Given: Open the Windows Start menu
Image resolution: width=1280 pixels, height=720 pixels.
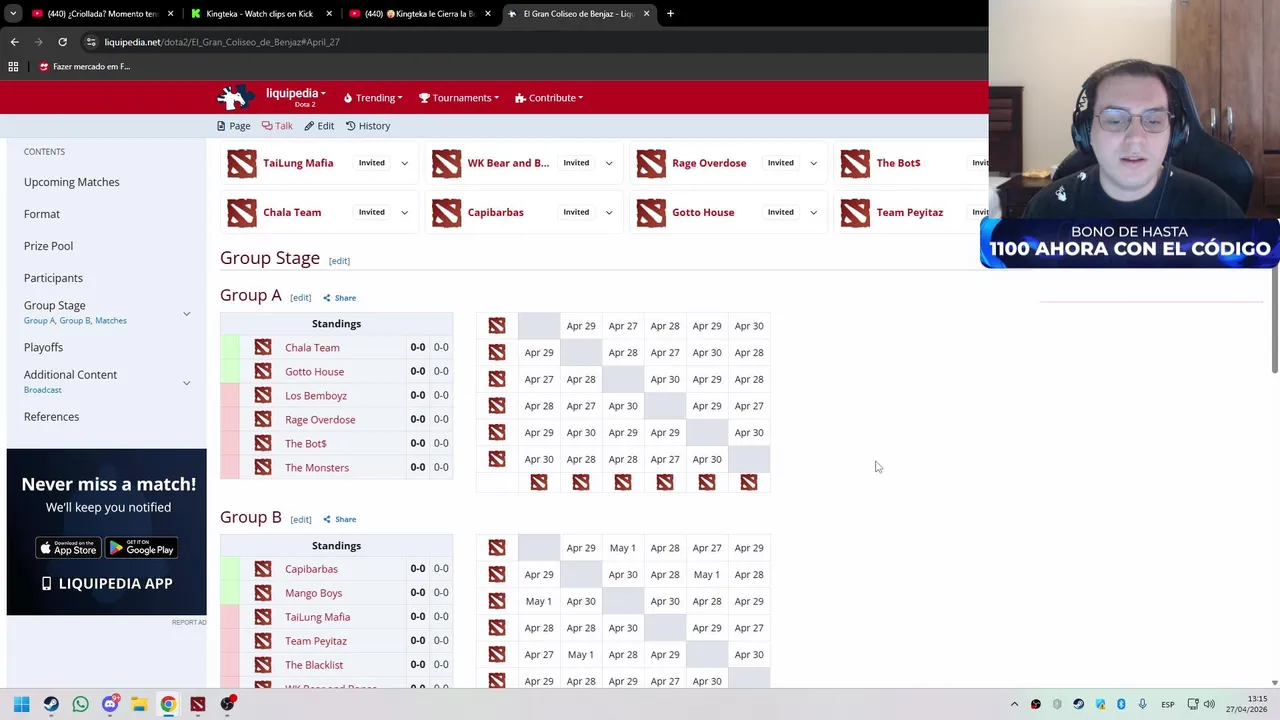Looking at the screenshot, I should pyautogui.click(x=21, y=704).
